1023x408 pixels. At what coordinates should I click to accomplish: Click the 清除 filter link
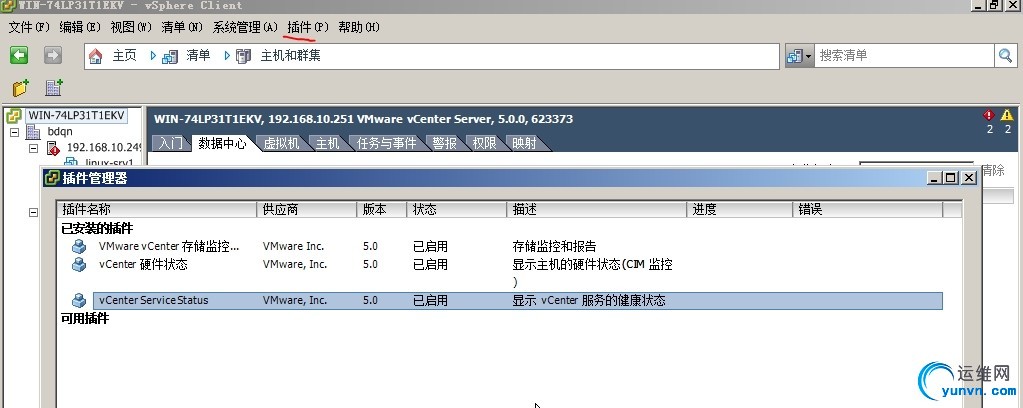click(x=993, y=170)
